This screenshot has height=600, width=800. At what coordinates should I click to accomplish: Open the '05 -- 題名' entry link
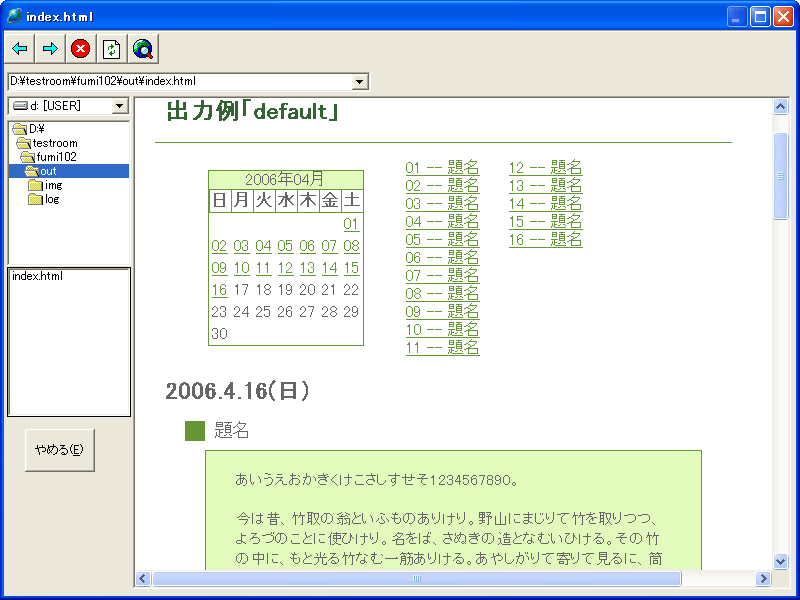(442, 239)
